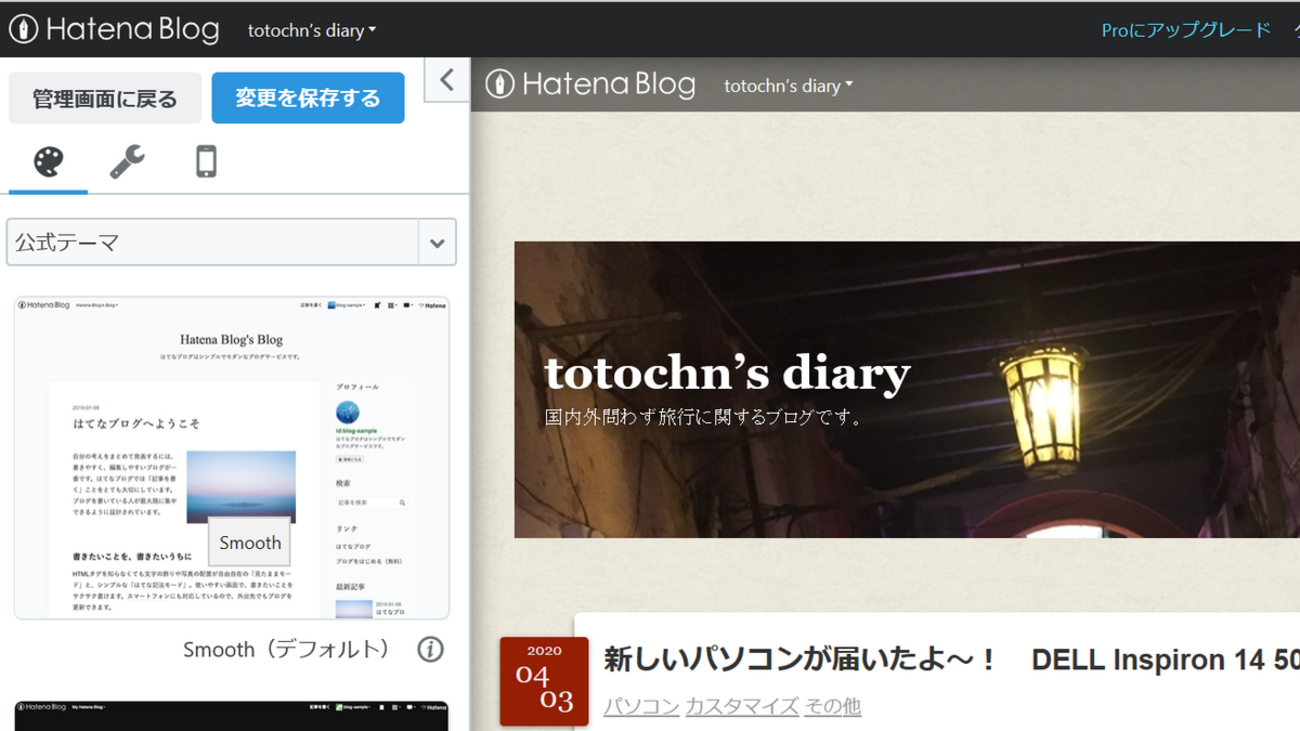The height and width of the screenshot is (731, 1300).
Task: Open the design palette tab
Action: pos(48,162)
